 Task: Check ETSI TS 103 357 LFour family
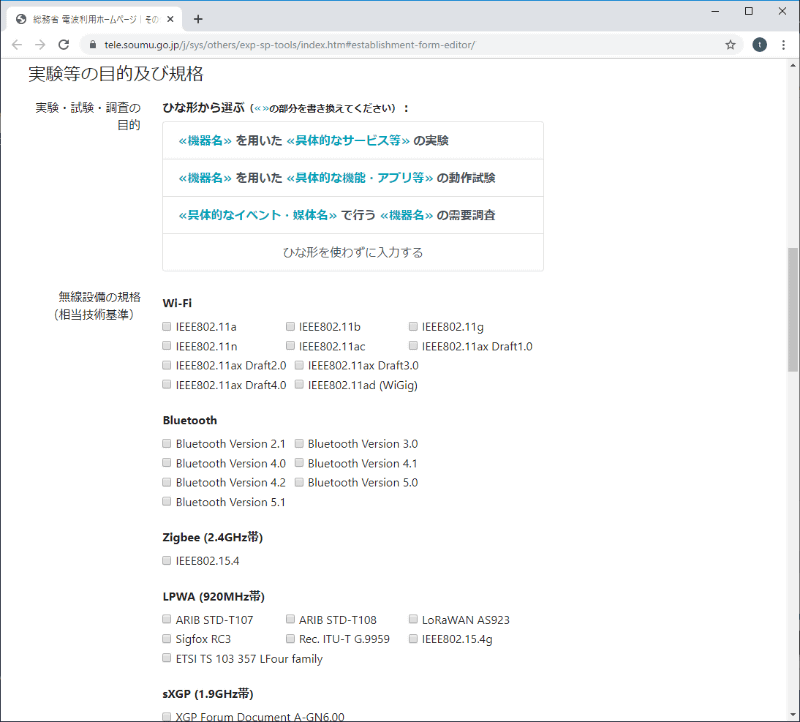[166, 657]
